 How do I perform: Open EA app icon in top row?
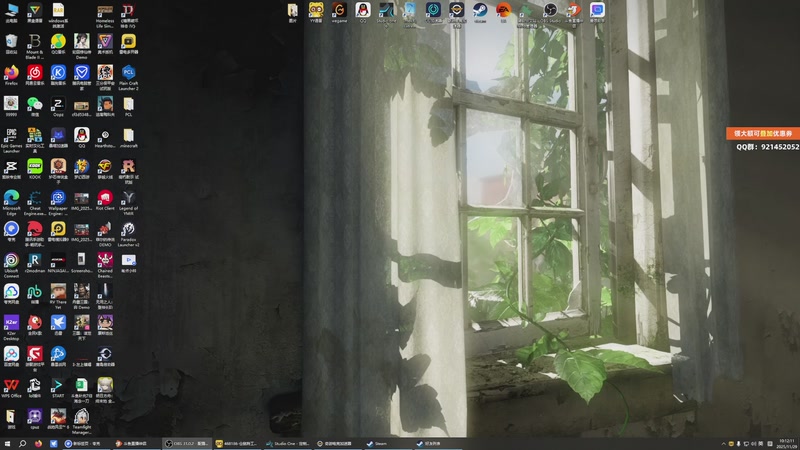coord(503,12)
